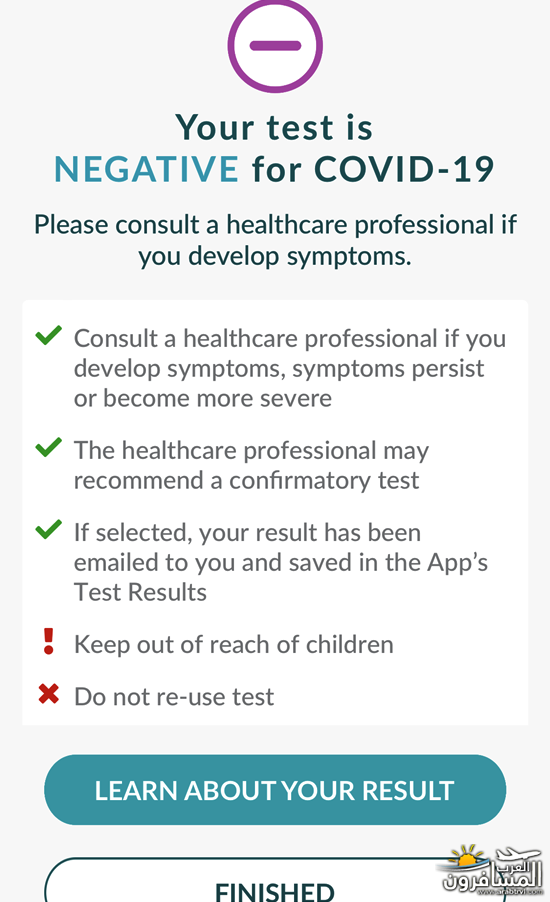Click the green checkmark beside 'Consult a healthcare professional'
The image size is (550, 902).
click(x=48, y=335)
